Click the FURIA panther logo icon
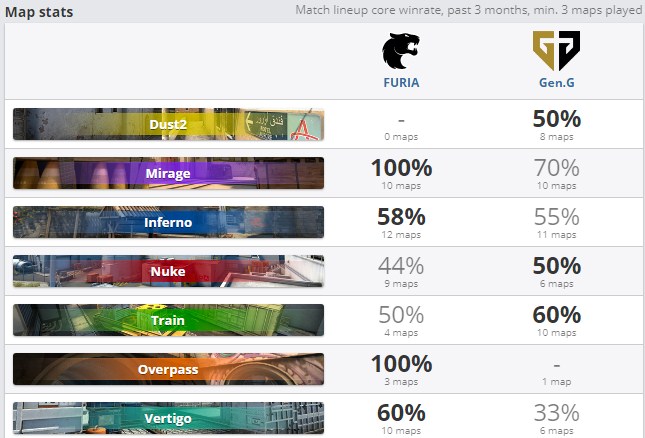Image resolution: width=645 pixels, height=438 pixels. point(401,50)
